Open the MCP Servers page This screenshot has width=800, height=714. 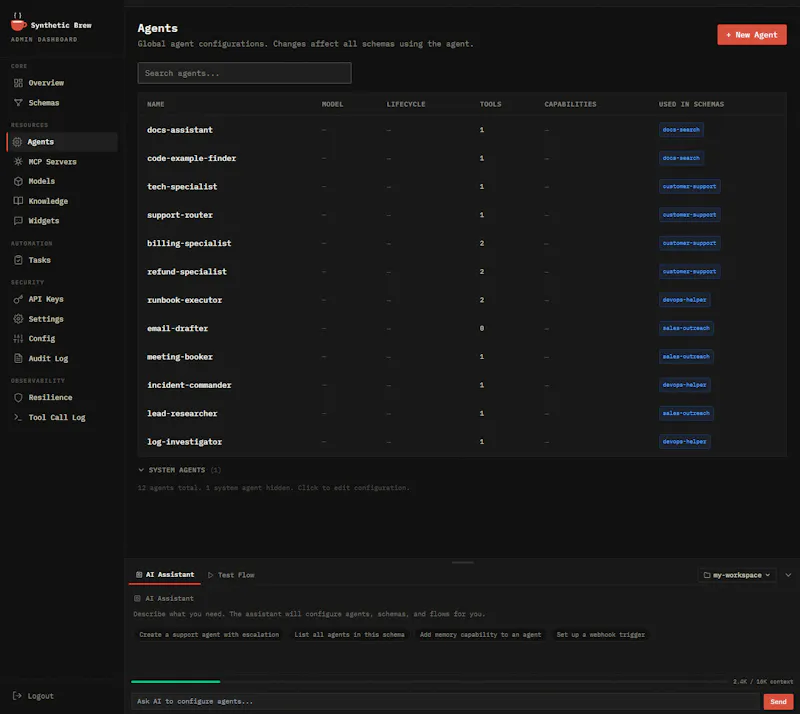[62, 162]
